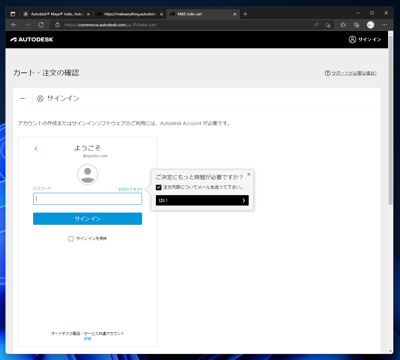This screenshot has width=400, height=360.
Task: Click the person icon beside the サインイン section heading
Action: [40, 99]
